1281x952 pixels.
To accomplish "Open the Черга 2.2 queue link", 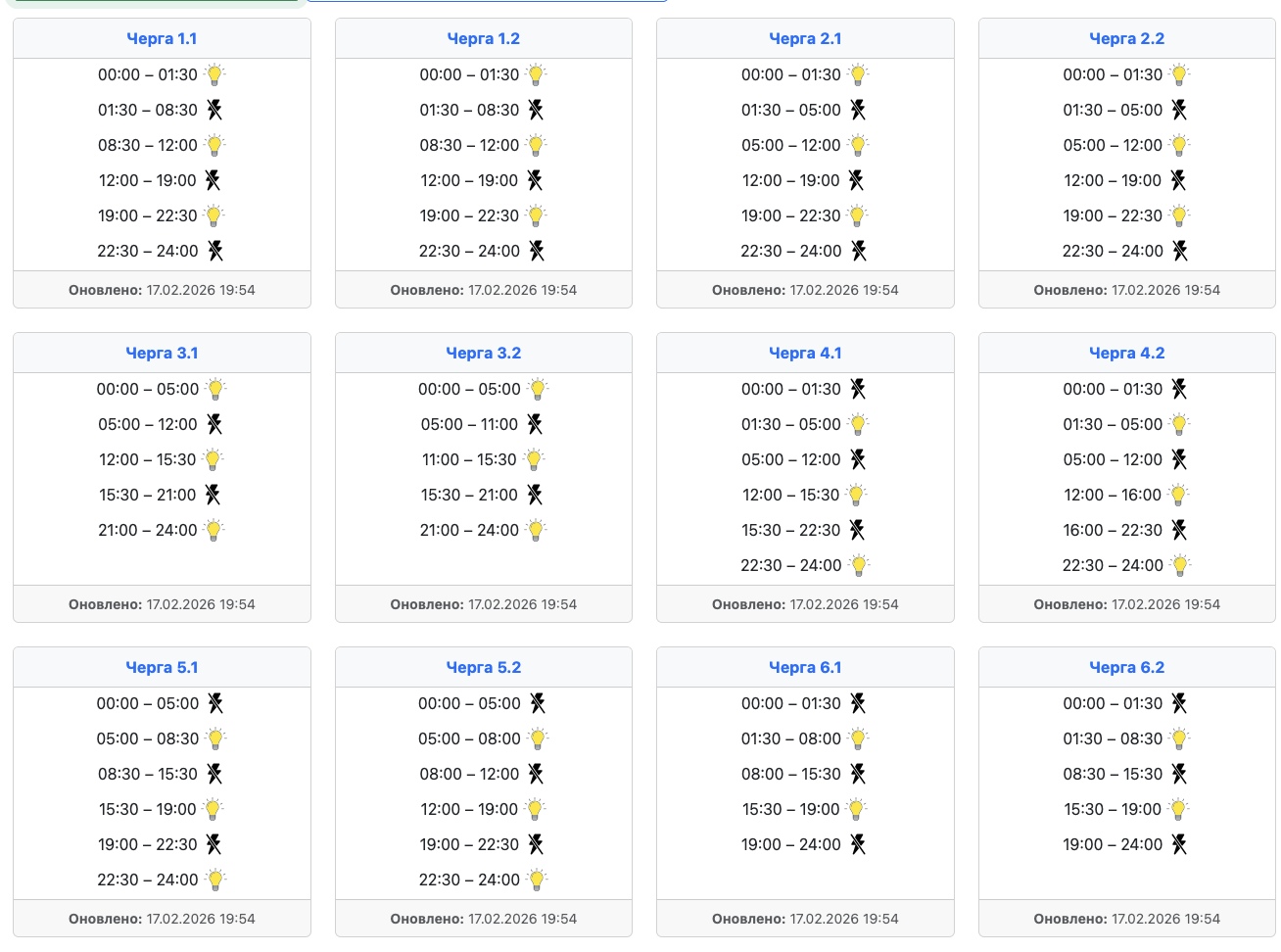I will coord(1126,38).
